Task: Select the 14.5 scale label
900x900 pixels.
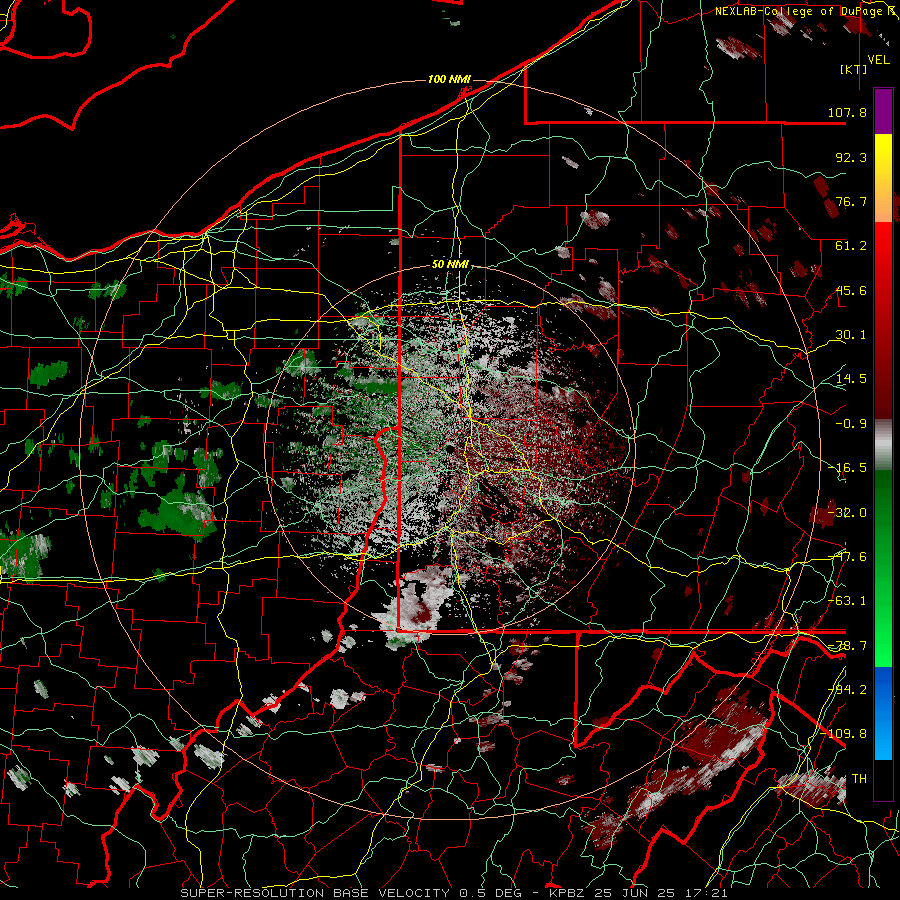Action: pos(851,379)
